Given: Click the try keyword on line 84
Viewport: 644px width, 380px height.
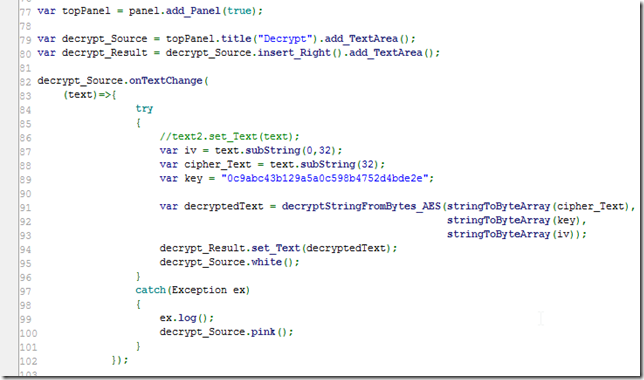Looking at the screenshot, I should (144, 108).
